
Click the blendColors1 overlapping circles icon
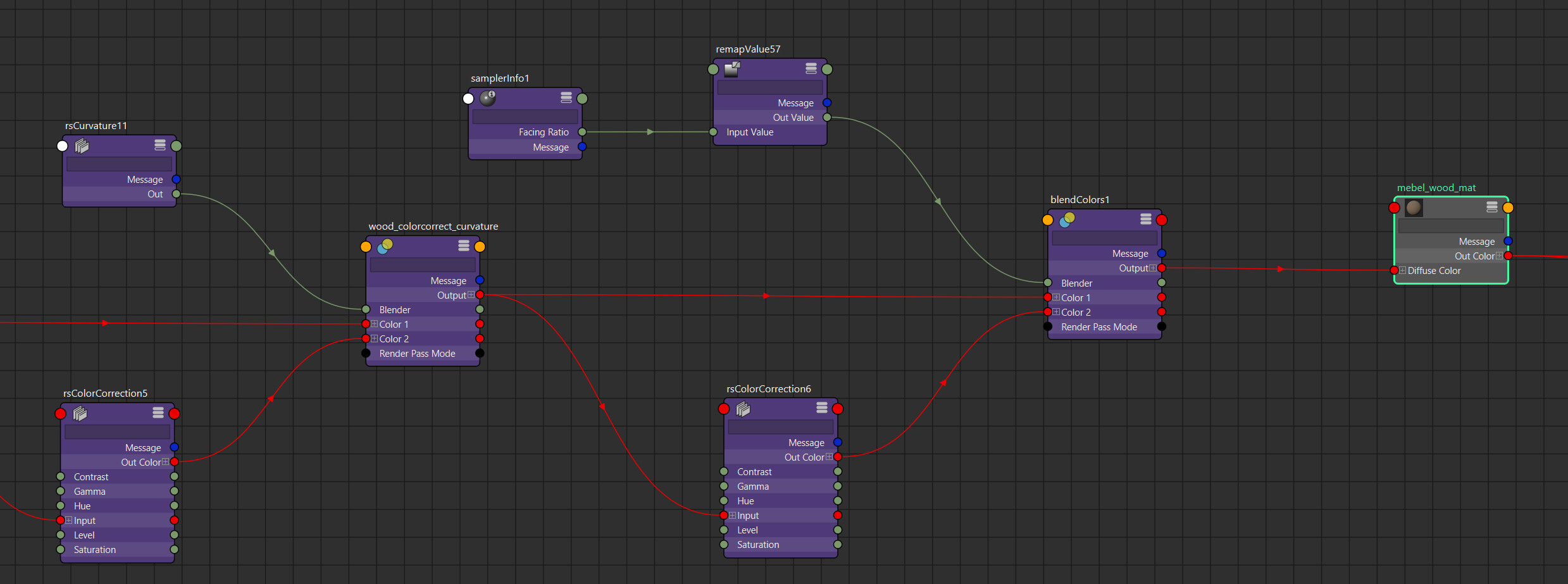tap(1067, 220)
